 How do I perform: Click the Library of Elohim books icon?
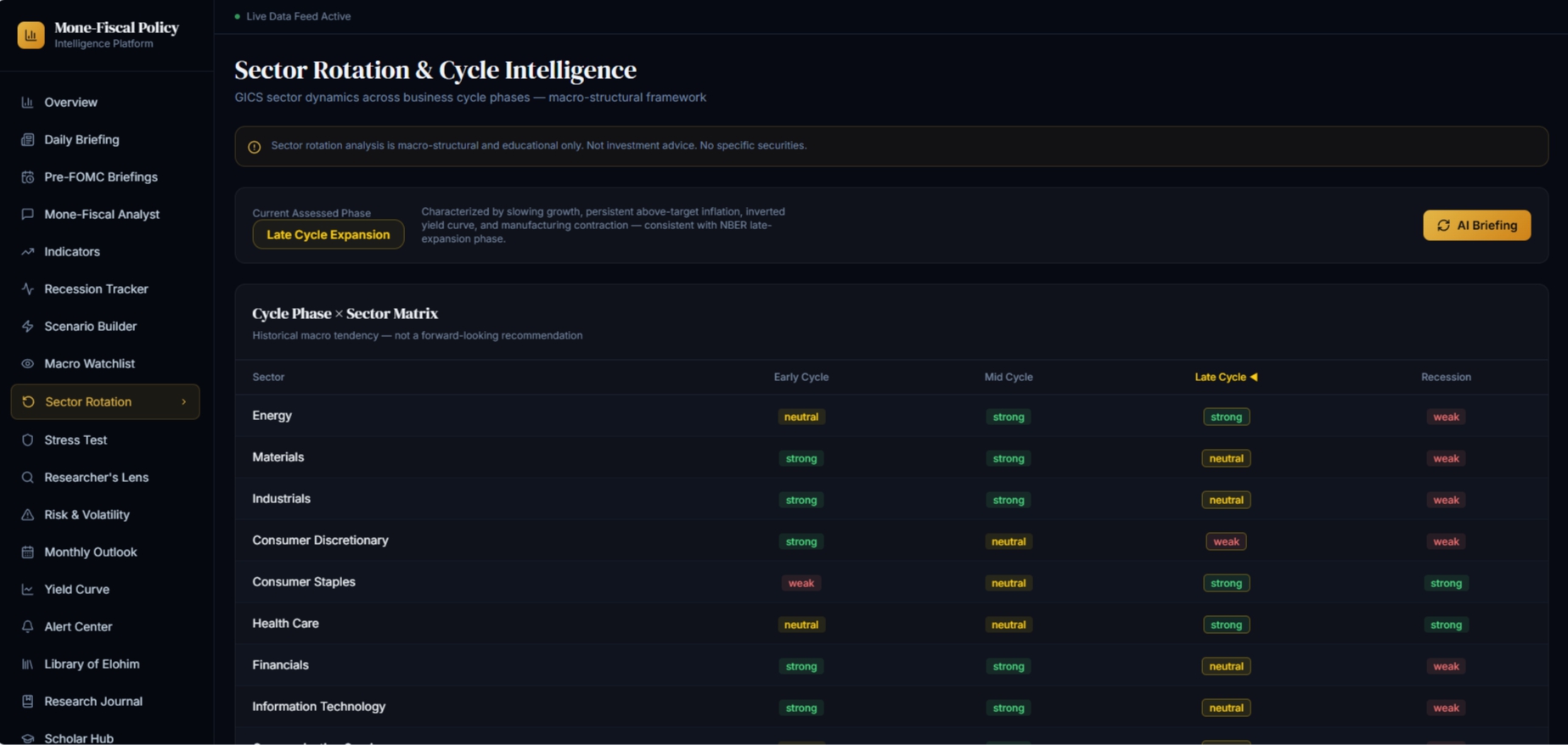[27, 664]
